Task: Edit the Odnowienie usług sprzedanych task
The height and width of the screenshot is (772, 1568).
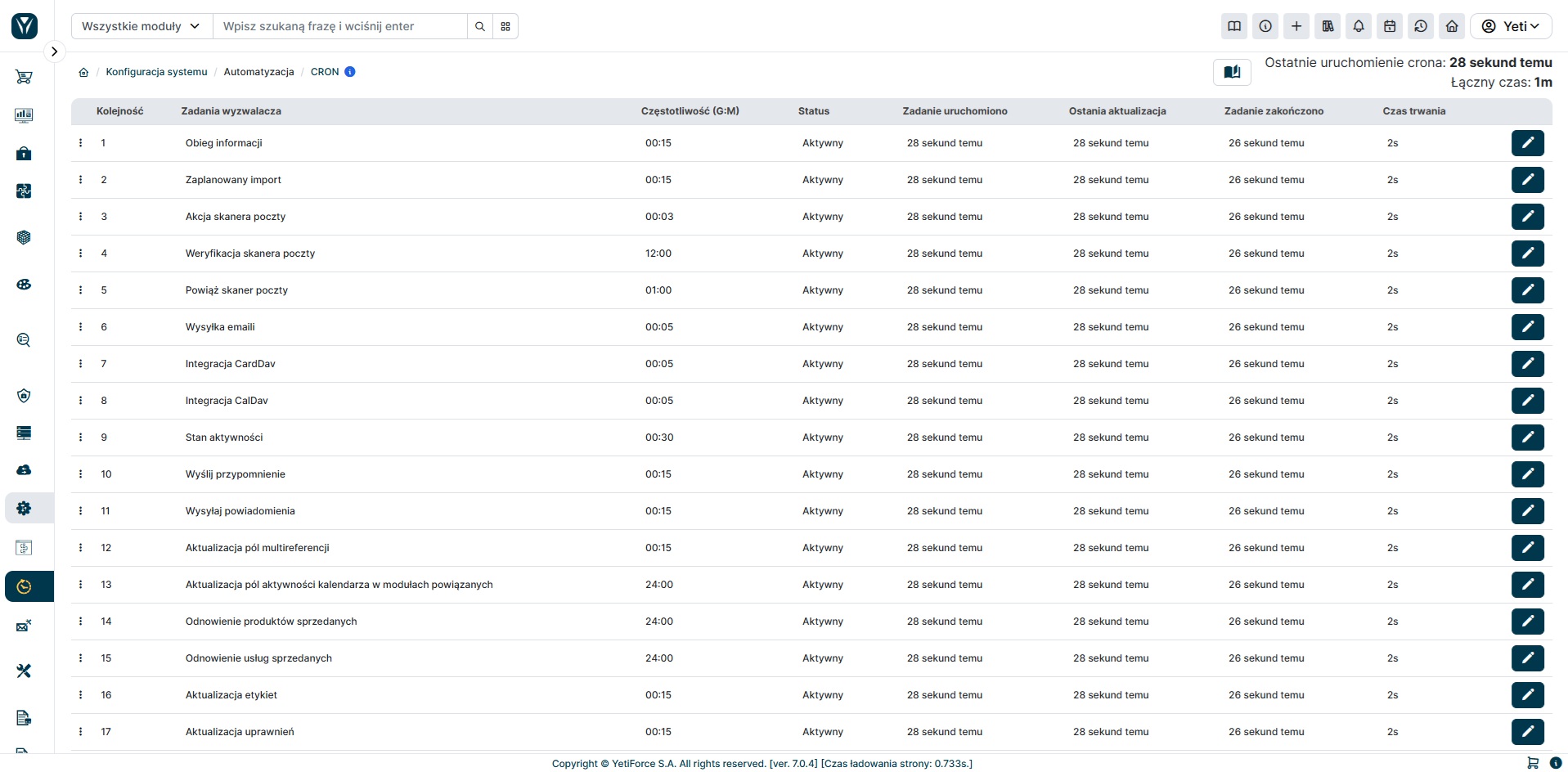Action: (x=1527, y=658)
